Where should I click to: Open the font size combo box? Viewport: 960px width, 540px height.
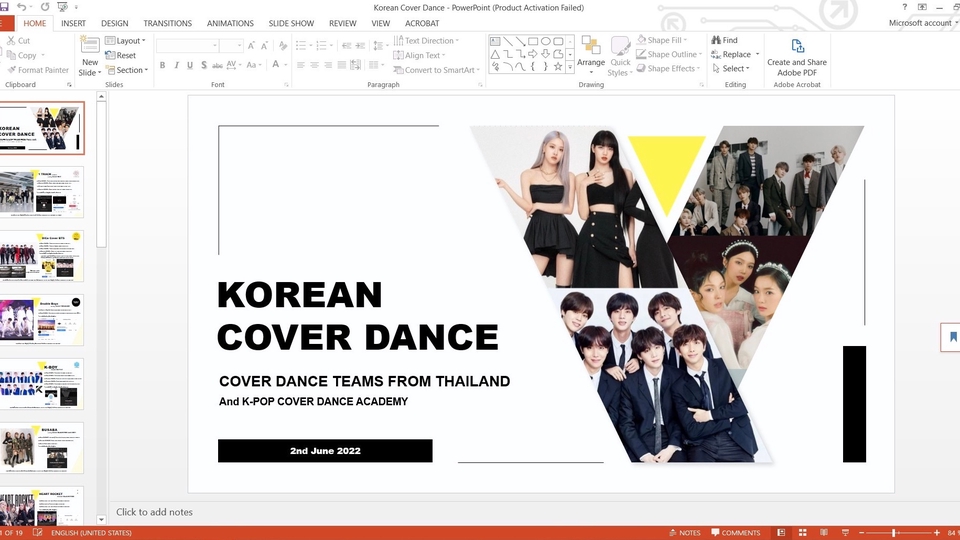[232, 46]
